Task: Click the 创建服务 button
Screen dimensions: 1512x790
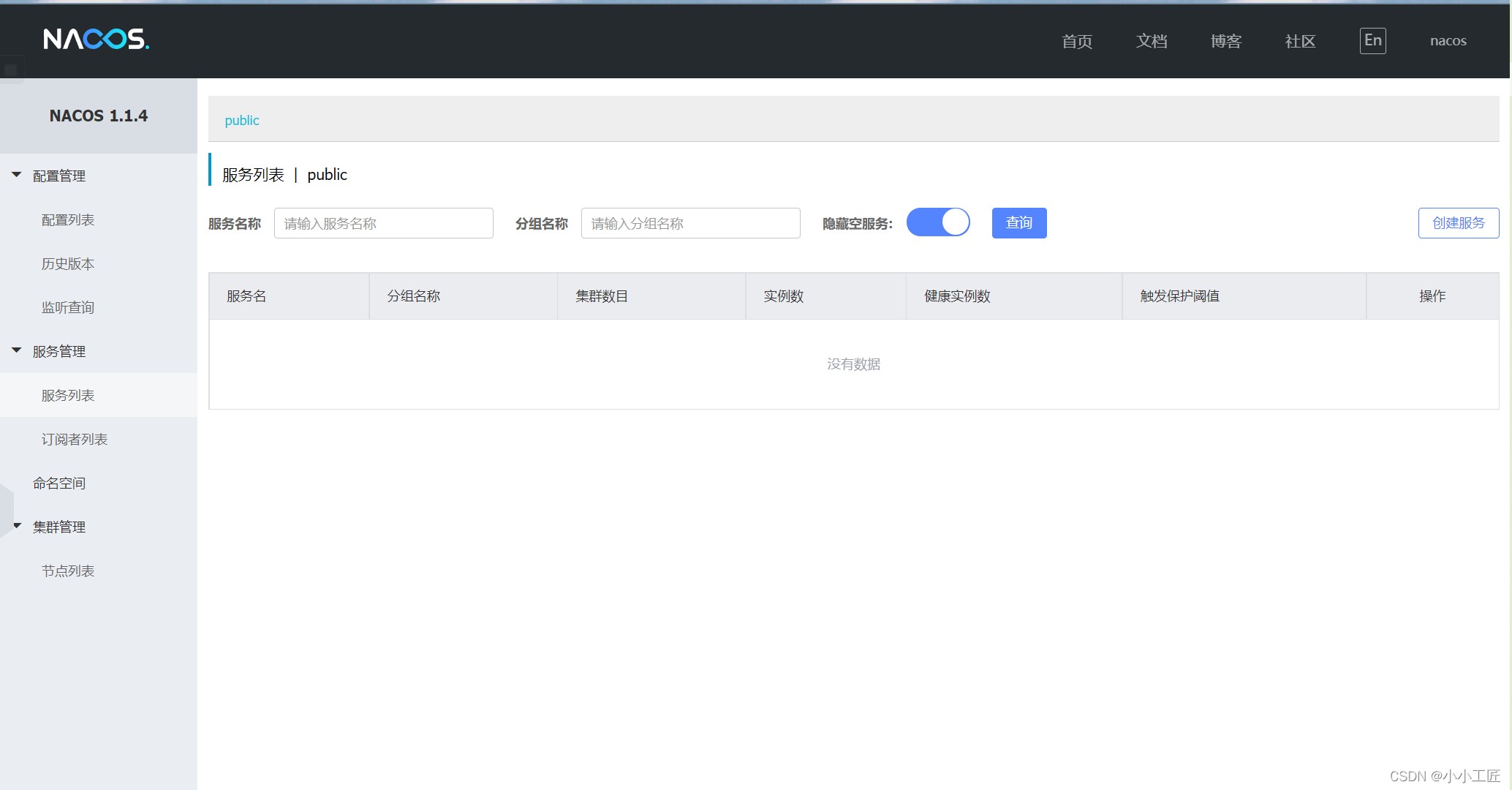Action: [1459, 223]
